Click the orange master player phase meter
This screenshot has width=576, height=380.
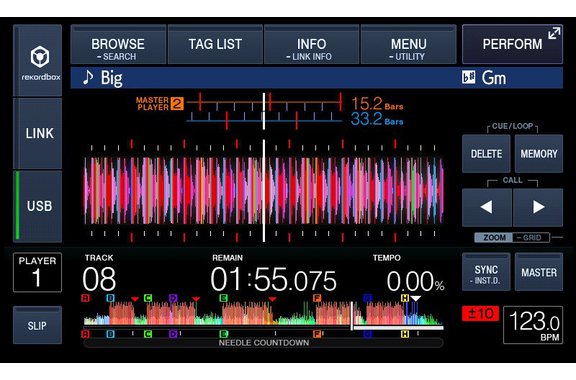264,103
